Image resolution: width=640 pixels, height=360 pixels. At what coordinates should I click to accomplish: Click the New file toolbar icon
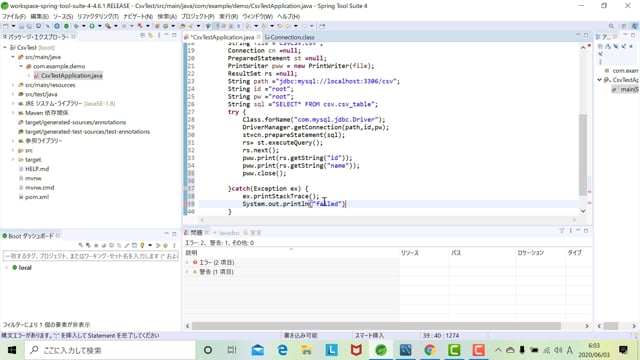coord(5,26)
